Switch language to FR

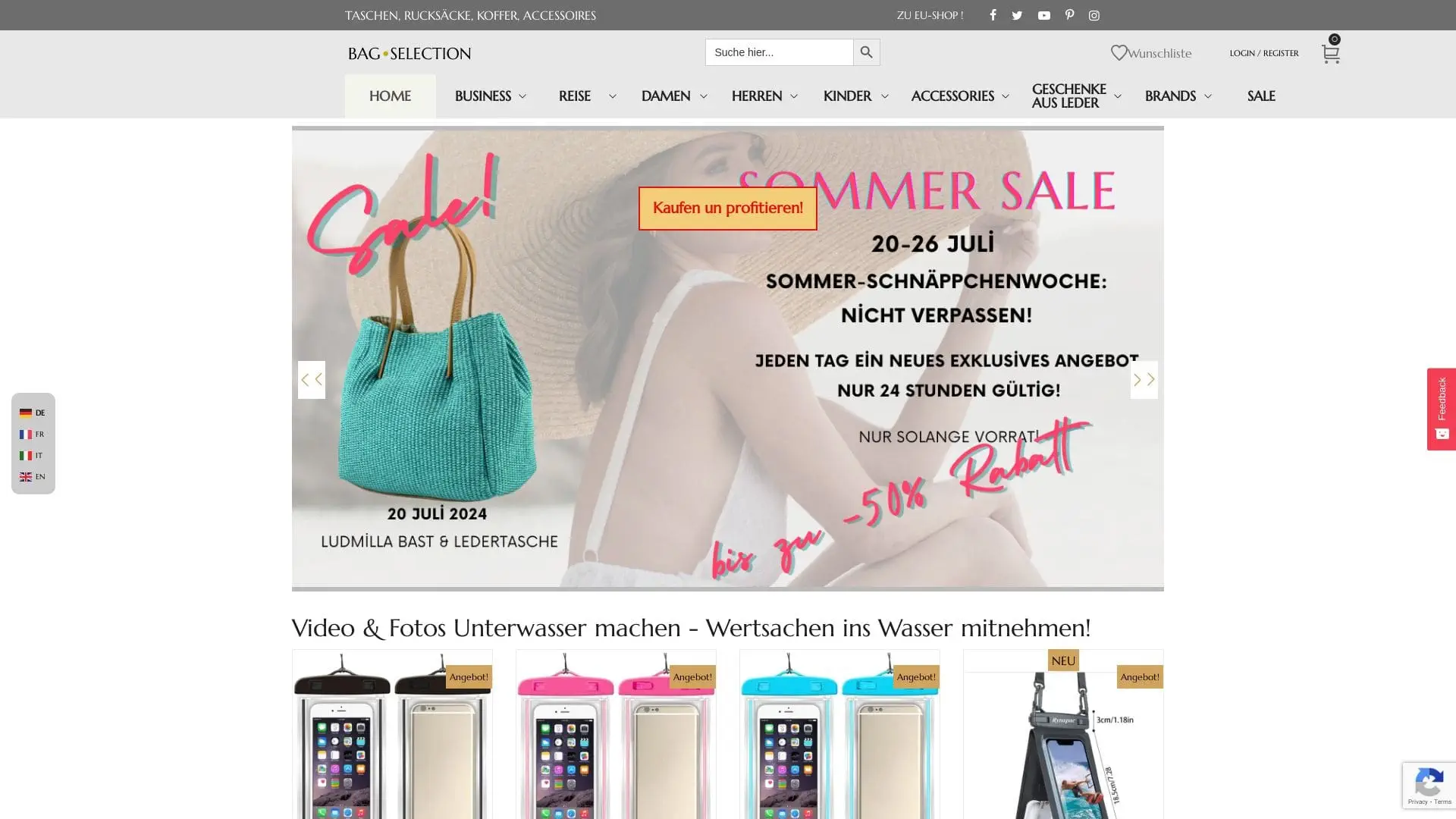[32, 435]
